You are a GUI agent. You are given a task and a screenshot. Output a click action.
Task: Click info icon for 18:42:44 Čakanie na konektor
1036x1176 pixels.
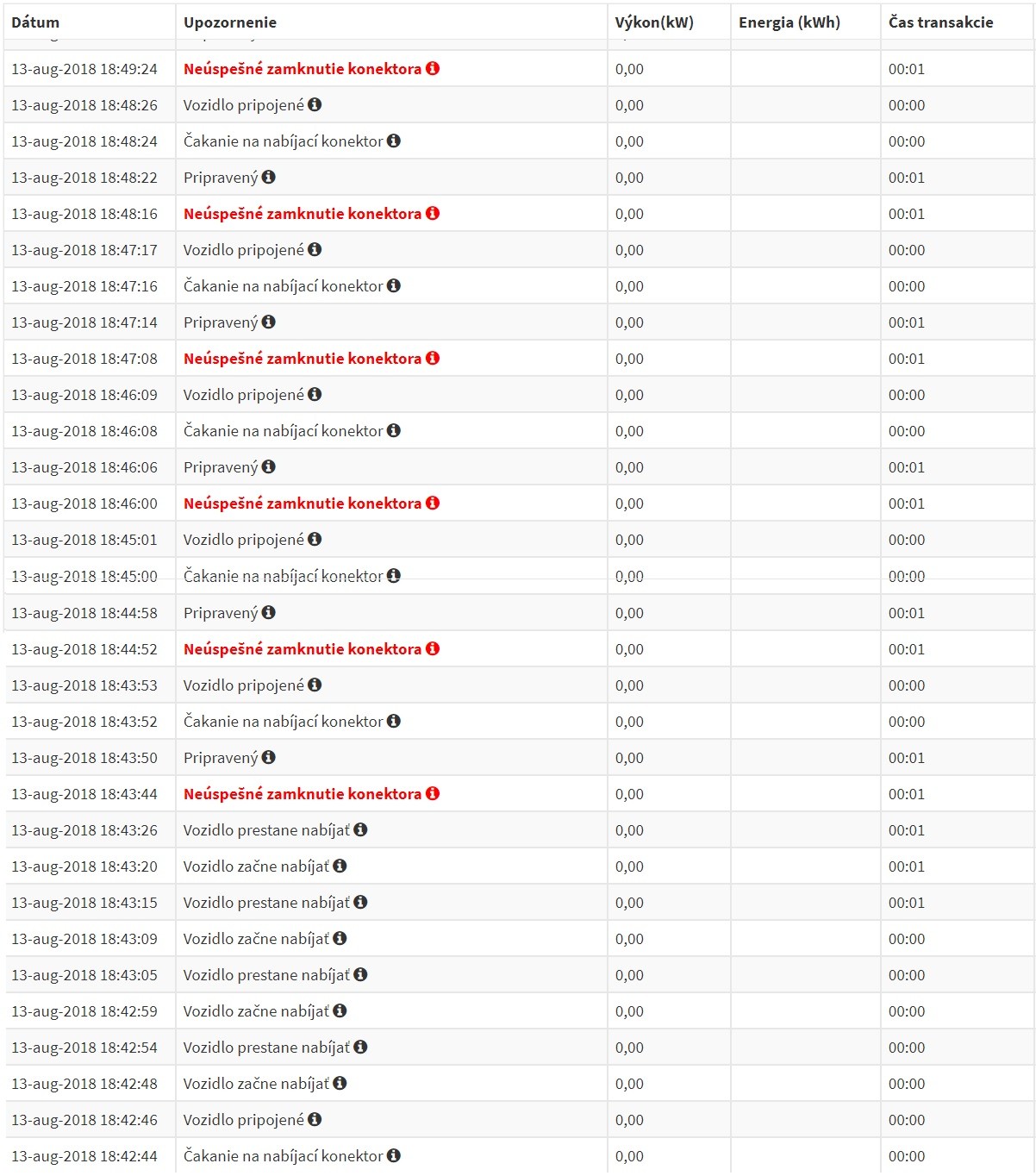pyautogui.click(x=394, y=1155)
